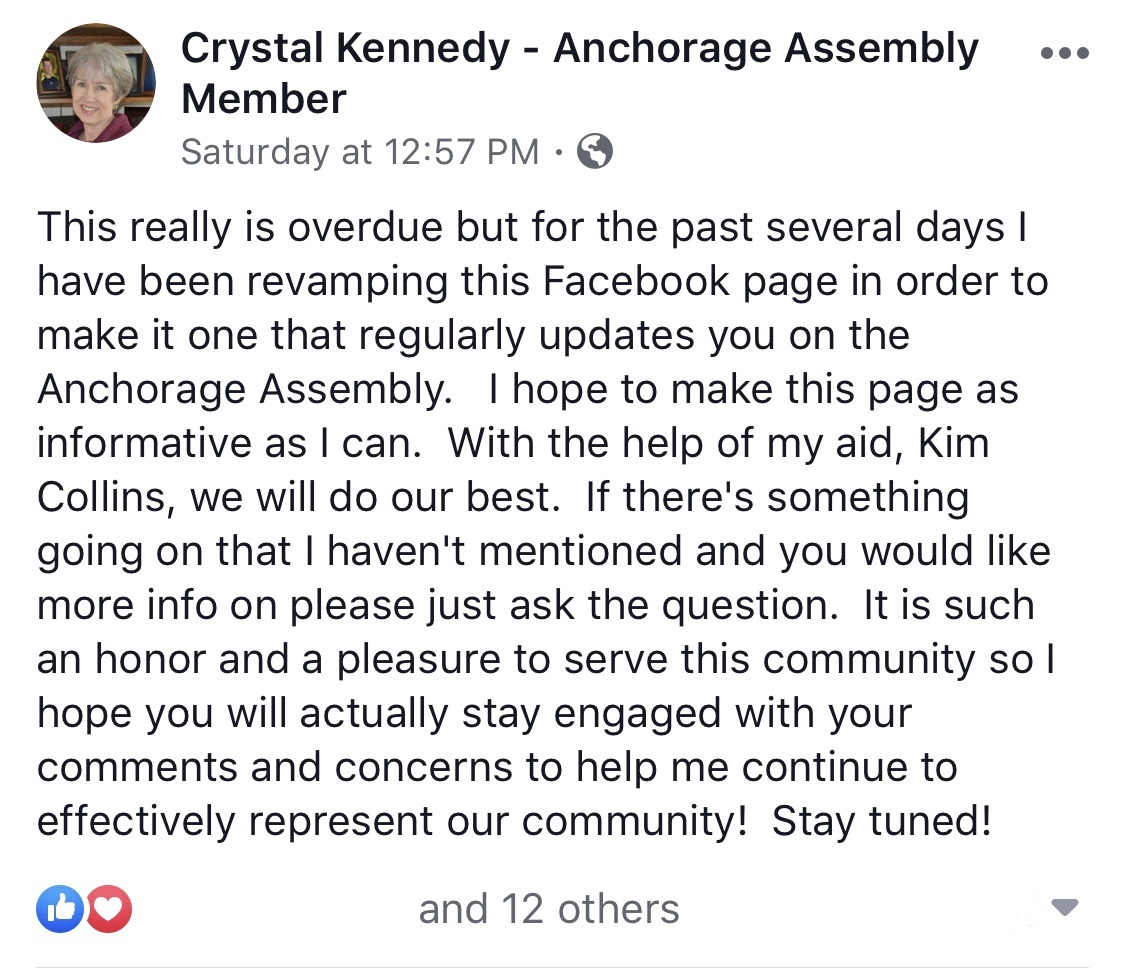Viewport: 1125px width, 977px height.
Task: Click the word "Facebook" in the post body
Action: (636, 280)
